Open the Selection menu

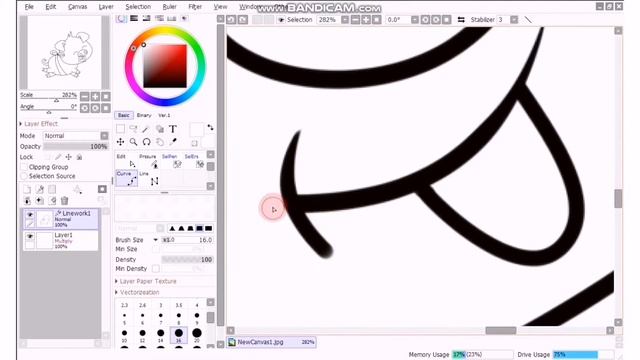pyautogui.click(x=138, y=7)
